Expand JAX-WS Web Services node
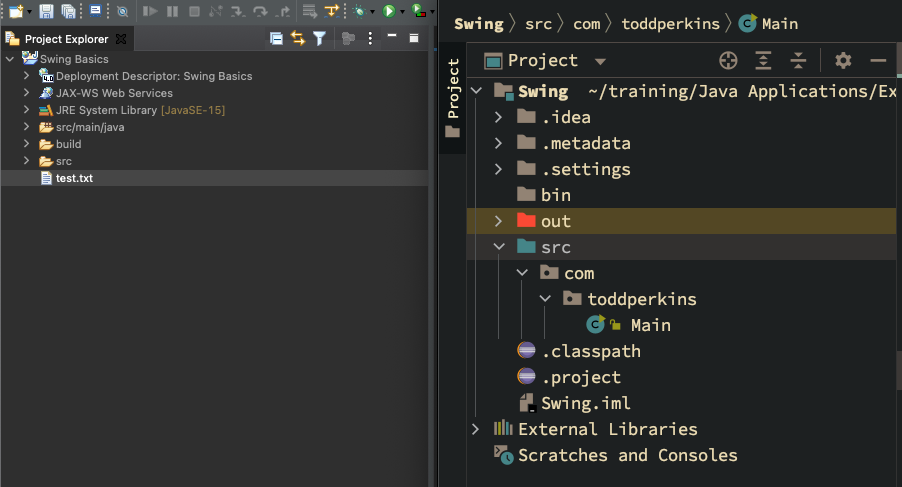This screenshot has height=487, width=902. coord(26,93)
